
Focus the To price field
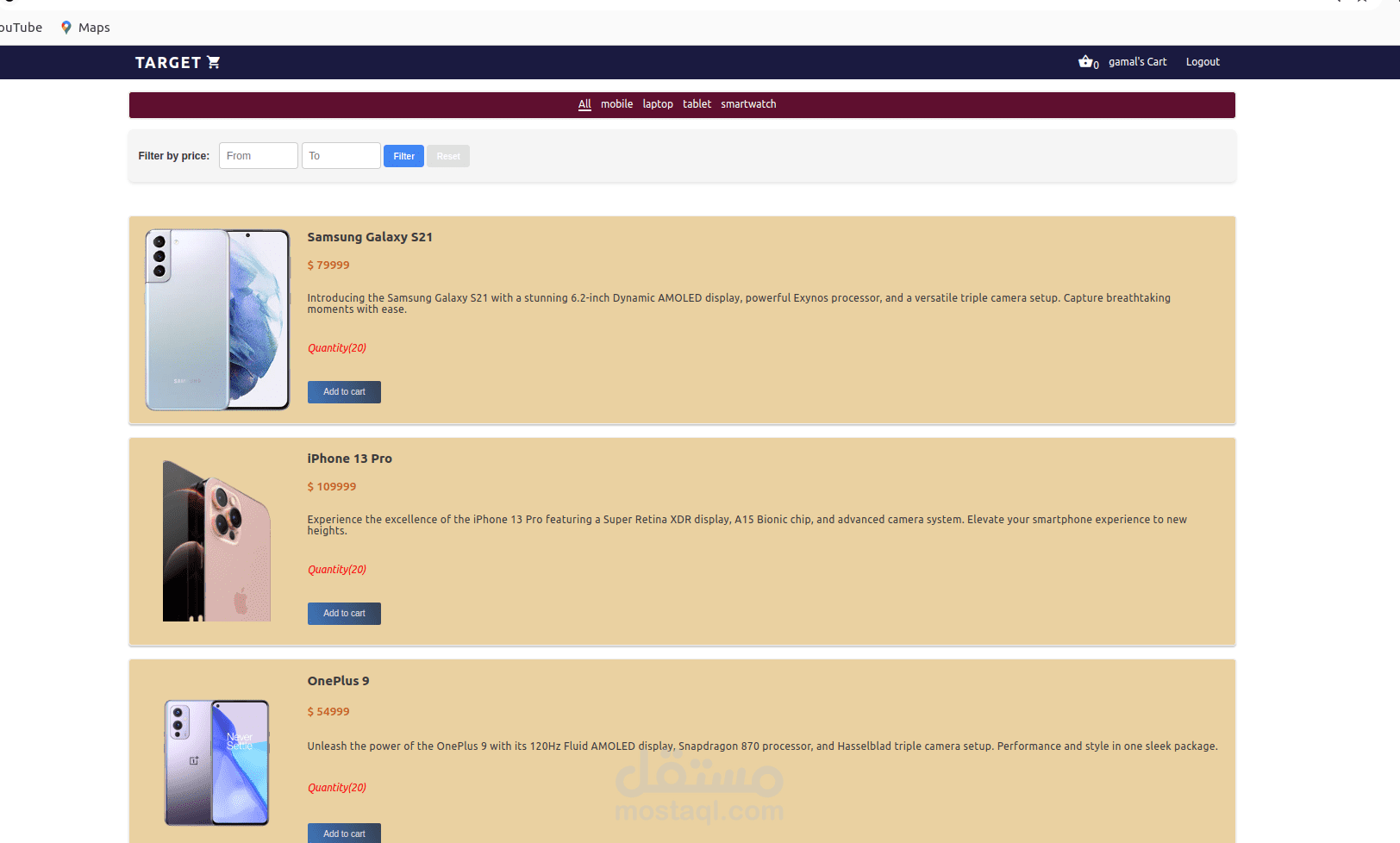(341, 156)
